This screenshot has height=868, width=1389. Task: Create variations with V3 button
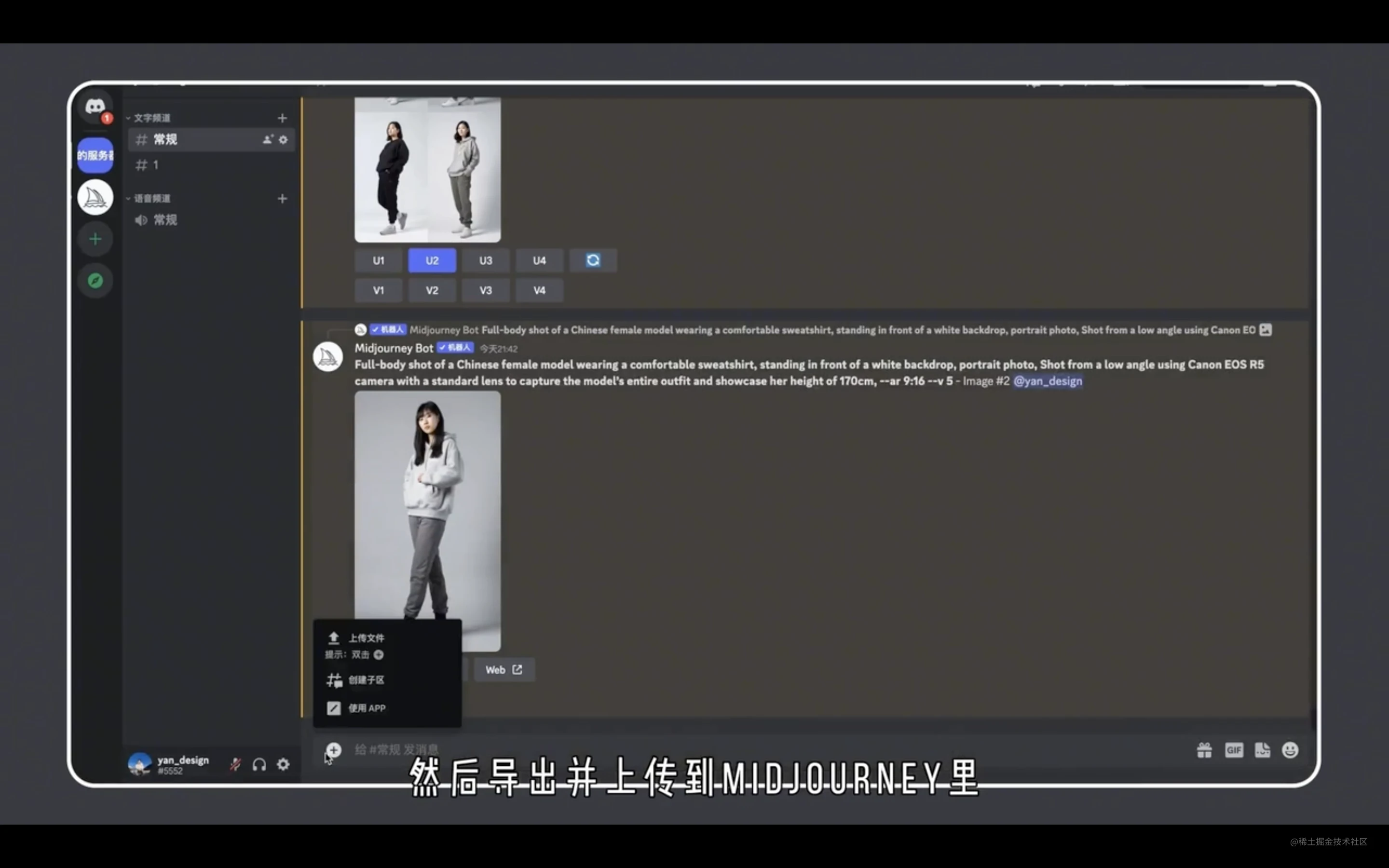(486, 290)
